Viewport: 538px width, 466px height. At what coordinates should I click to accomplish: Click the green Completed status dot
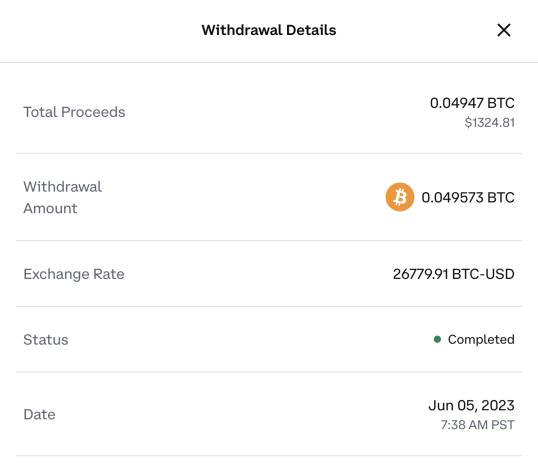437,339
